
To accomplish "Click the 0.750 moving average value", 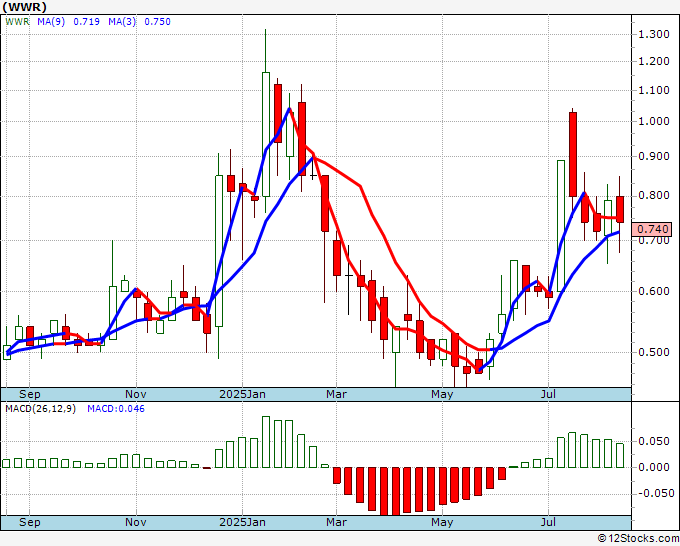I will coord(157,22).
